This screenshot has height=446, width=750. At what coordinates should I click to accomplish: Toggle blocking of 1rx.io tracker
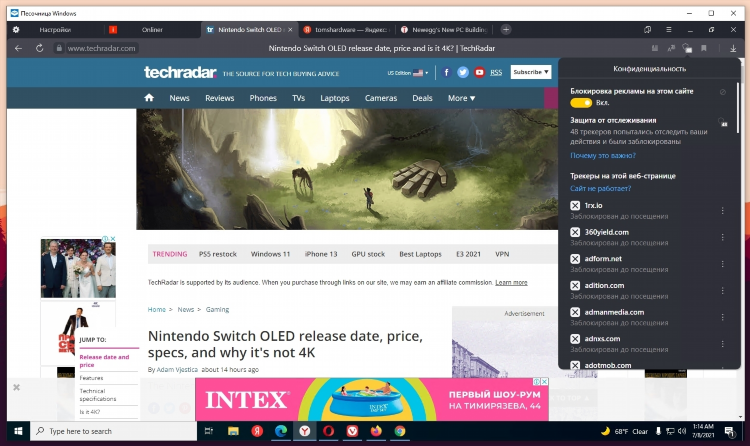(x=575, y=205)
